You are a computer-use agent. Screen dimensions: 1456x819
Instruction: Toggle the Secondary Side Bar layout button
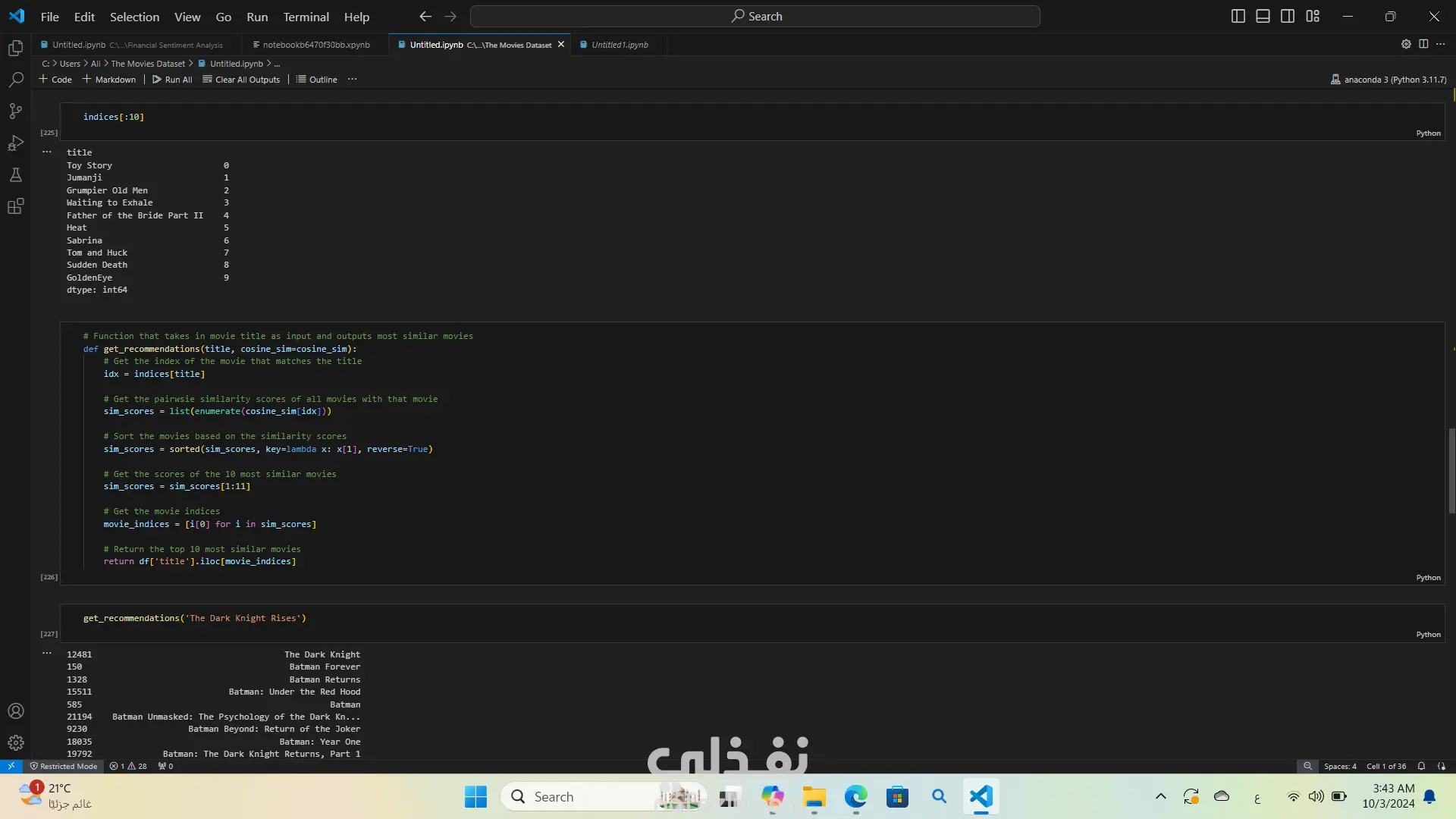tap(1288, 16)
